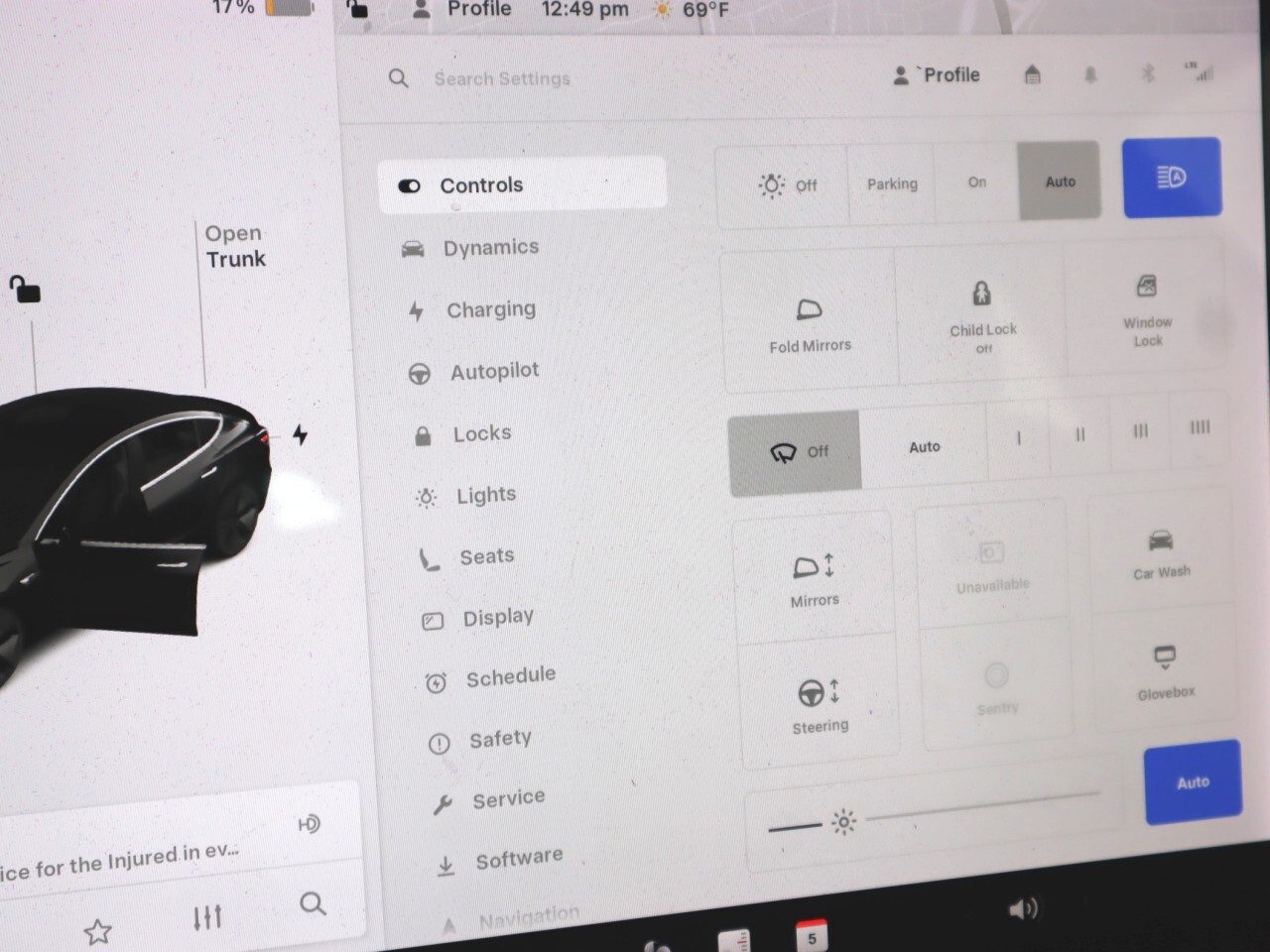Open the notifications bell icon

pyautogui.click(x=1090, y=74)
